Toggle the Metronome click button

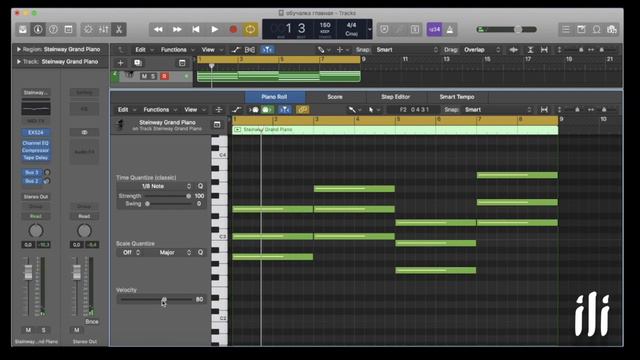point(450,29)
